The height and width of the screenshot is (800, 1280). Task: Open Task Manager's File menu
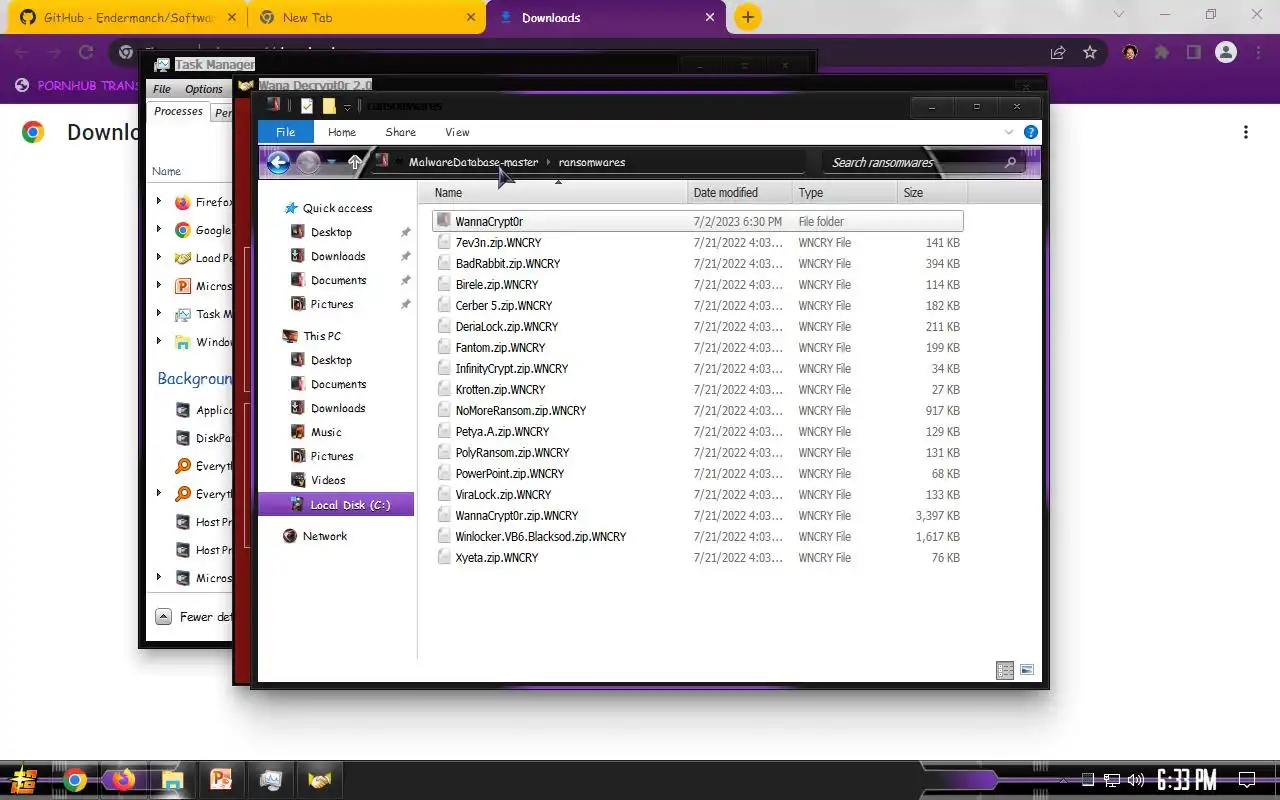162,89
